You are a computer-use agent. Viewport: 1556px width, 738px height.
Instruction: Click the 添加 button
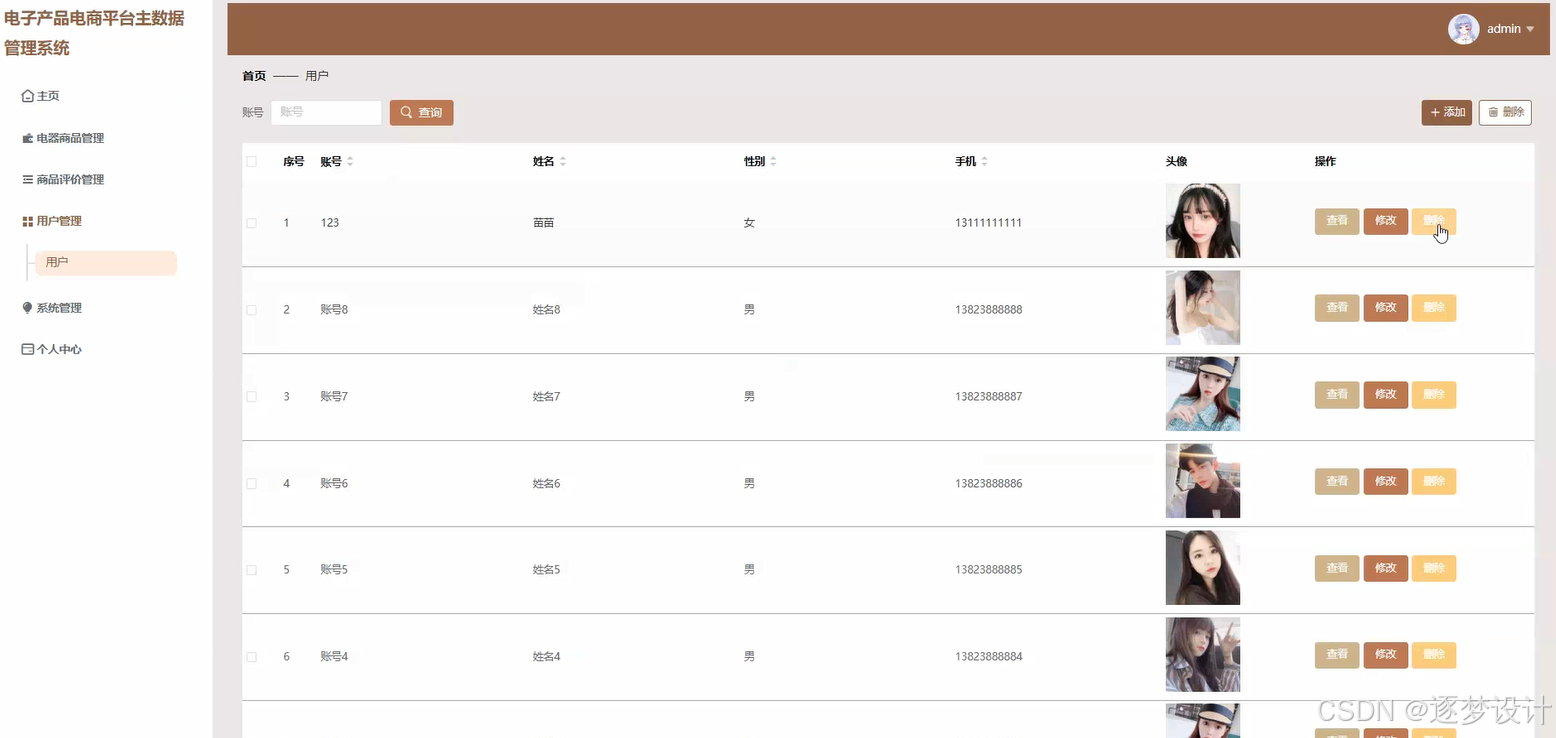pyautogui.click(x=1447, y=113)
